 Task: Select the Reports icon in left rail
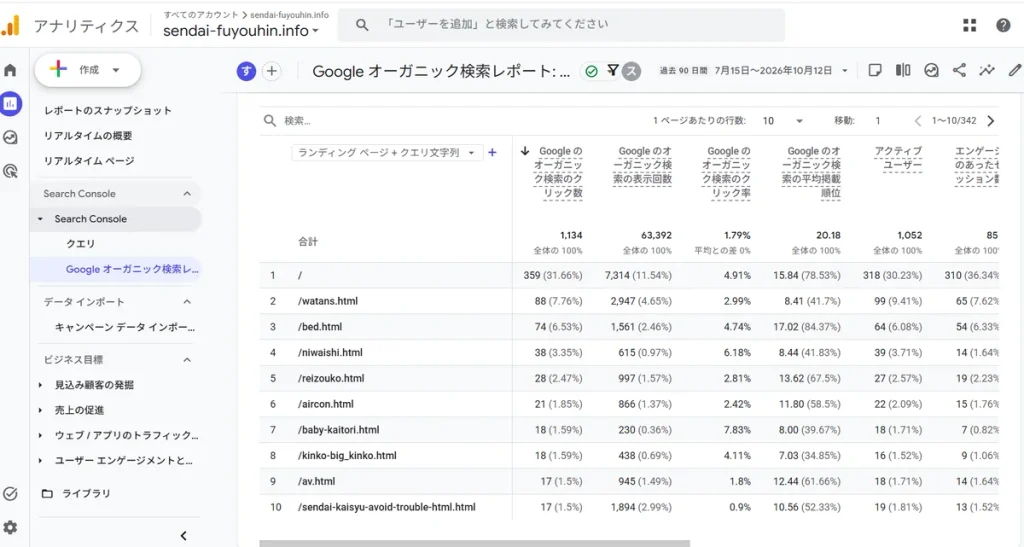(x=10, y=104)
